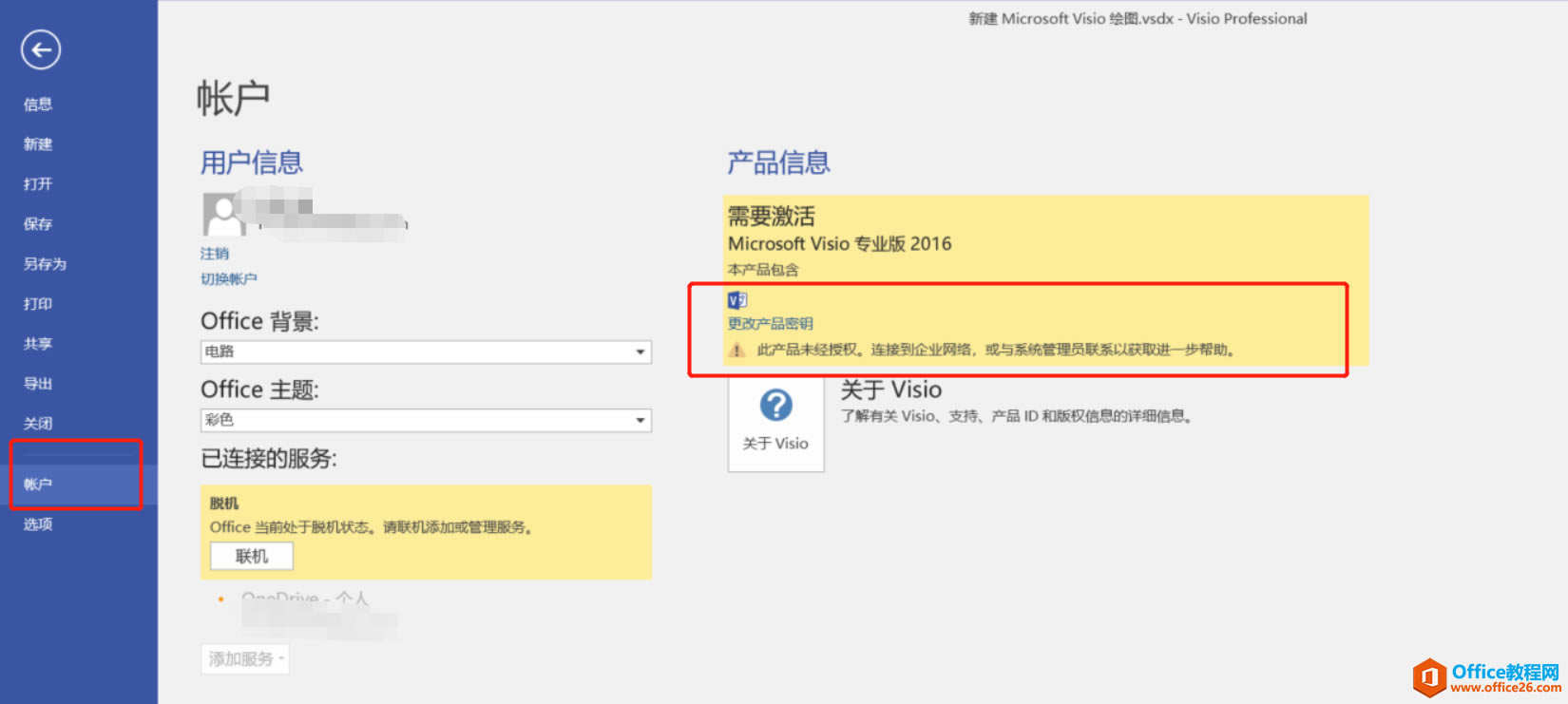The height and width of the screenshot is (704, 1568).
Task: Choose 导出 in the backstage menu
Action: pyautogui.click(x=38, y=384)
